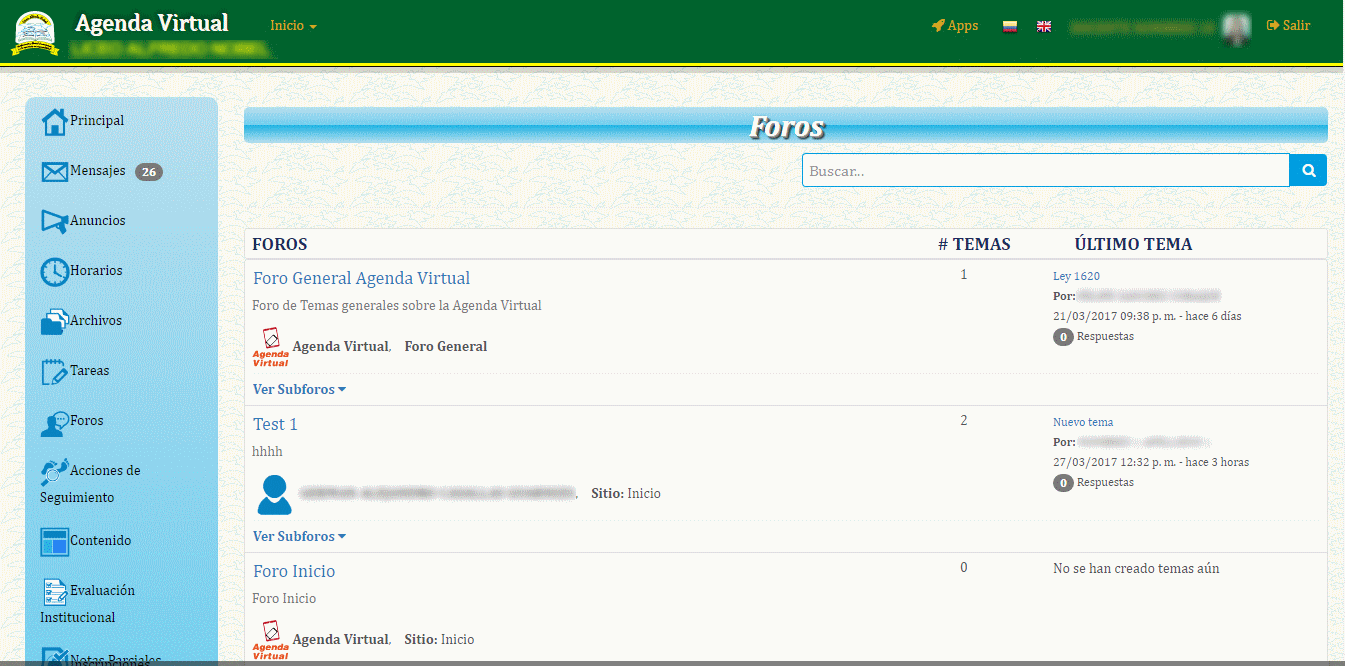
Task: Click the 26 unread messages badge
Action: click(x=149, y=172)
